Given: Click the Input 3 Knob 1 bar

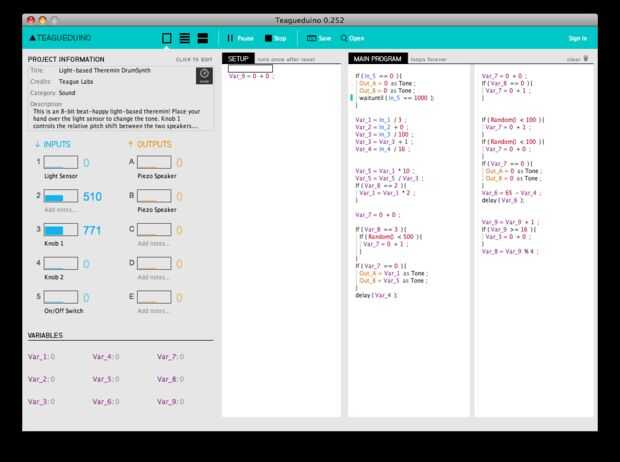Looking at the screenshot, I should (x=60, y=230).
